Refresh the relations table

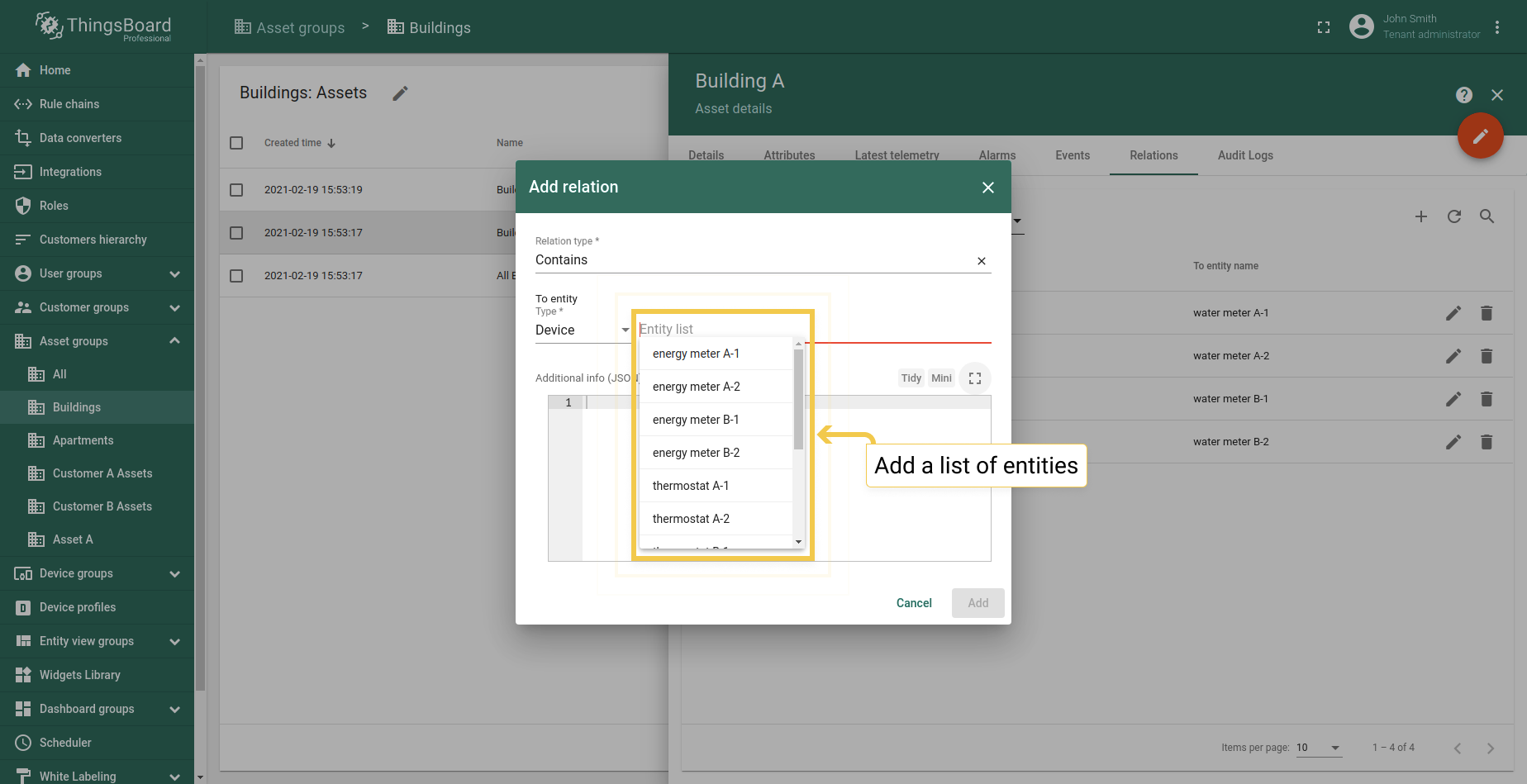point(1453,216)
